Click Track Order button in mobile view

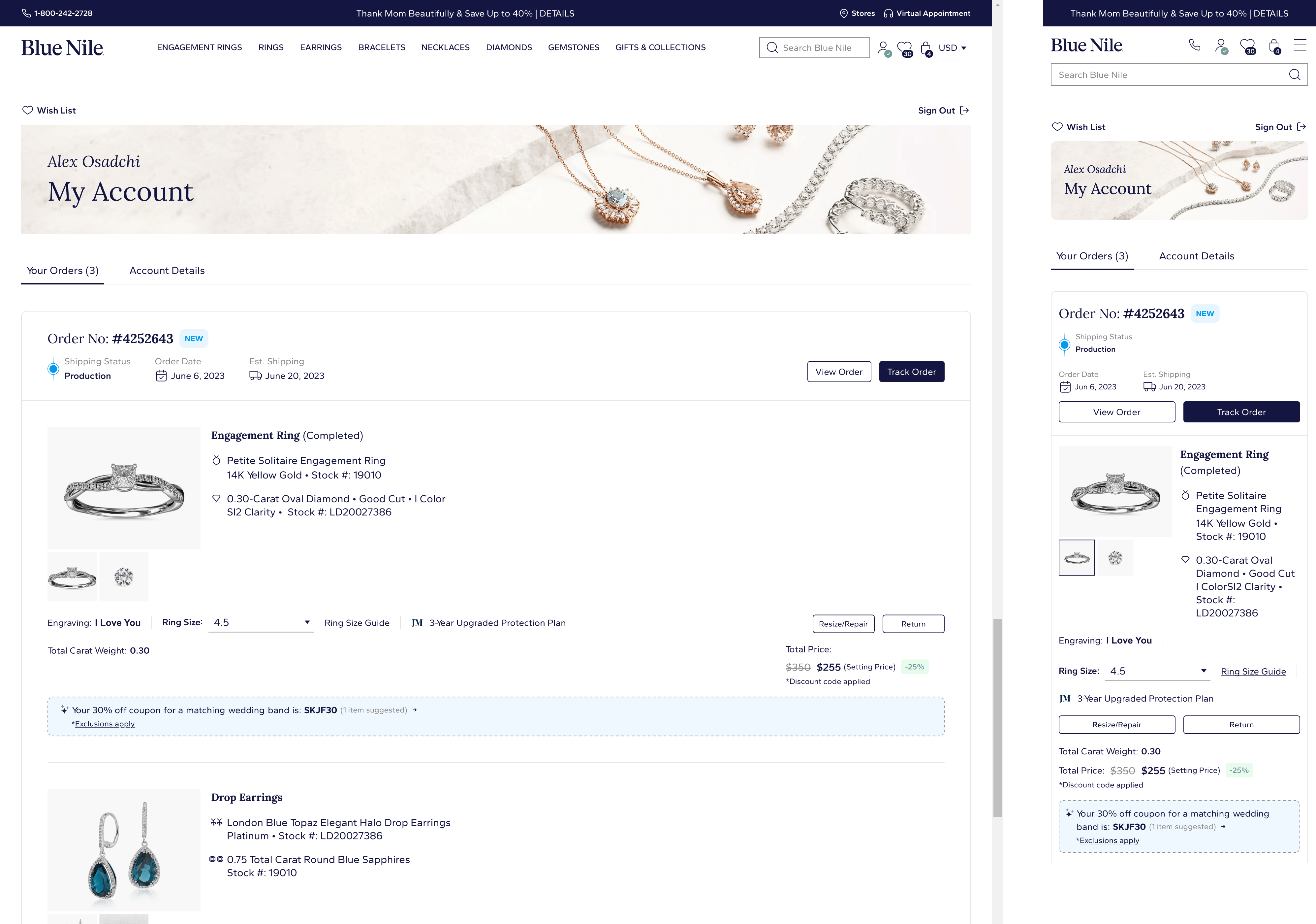[x=1241, y=412]
